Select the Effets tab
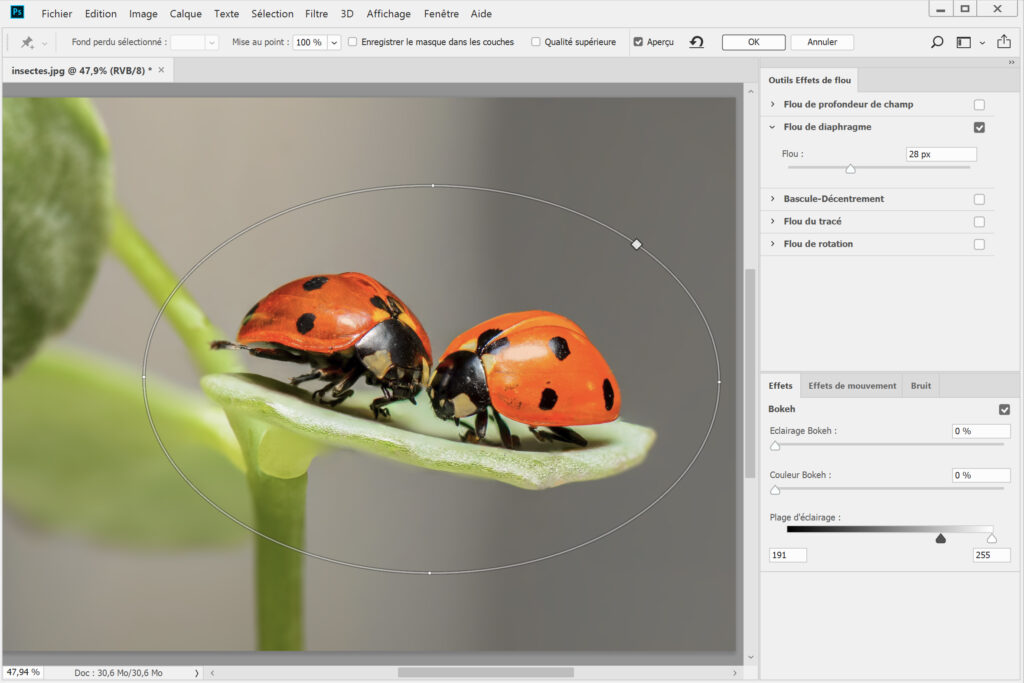Image resolution: width=1024 pixels, height=683 pixels. pyautogui.click(x=780, y=386)
